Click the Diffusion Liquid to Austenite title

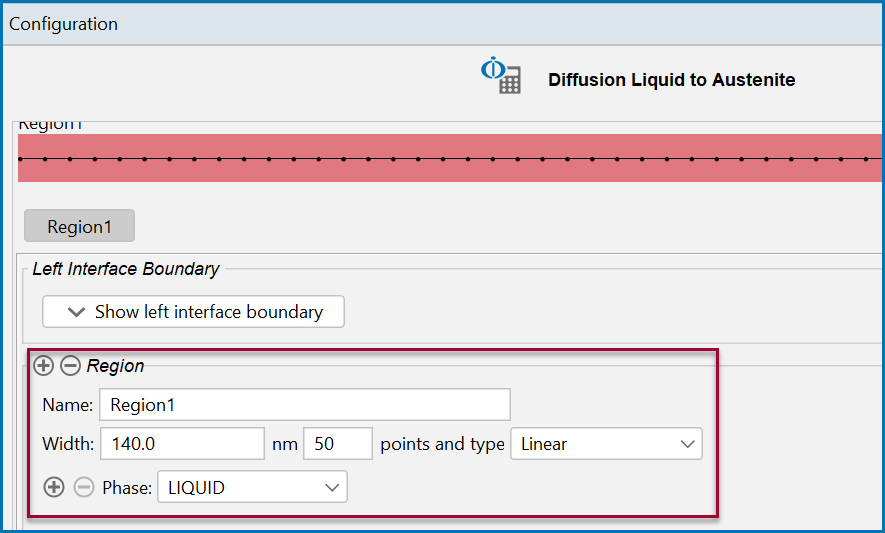[x=671, y=80]
